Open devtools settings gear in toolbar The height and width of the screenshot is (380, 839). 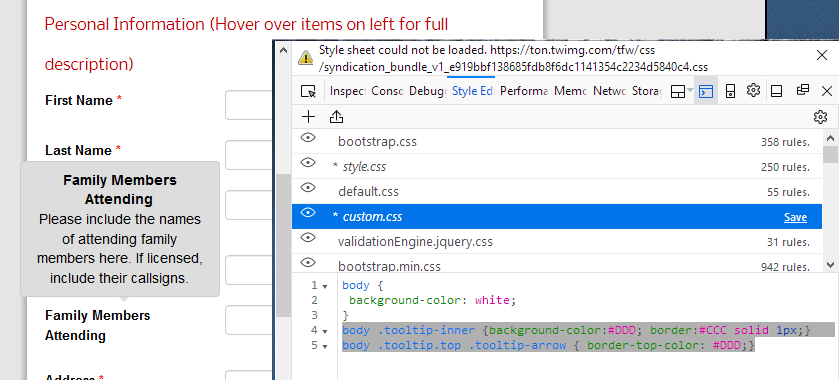pyautogui.click(x=753, y=90)
